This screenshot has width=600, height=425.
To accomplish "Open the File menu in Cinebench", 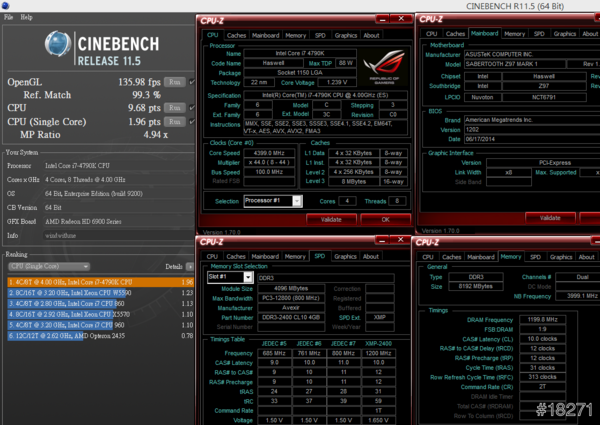I will [x=8, y=17].
